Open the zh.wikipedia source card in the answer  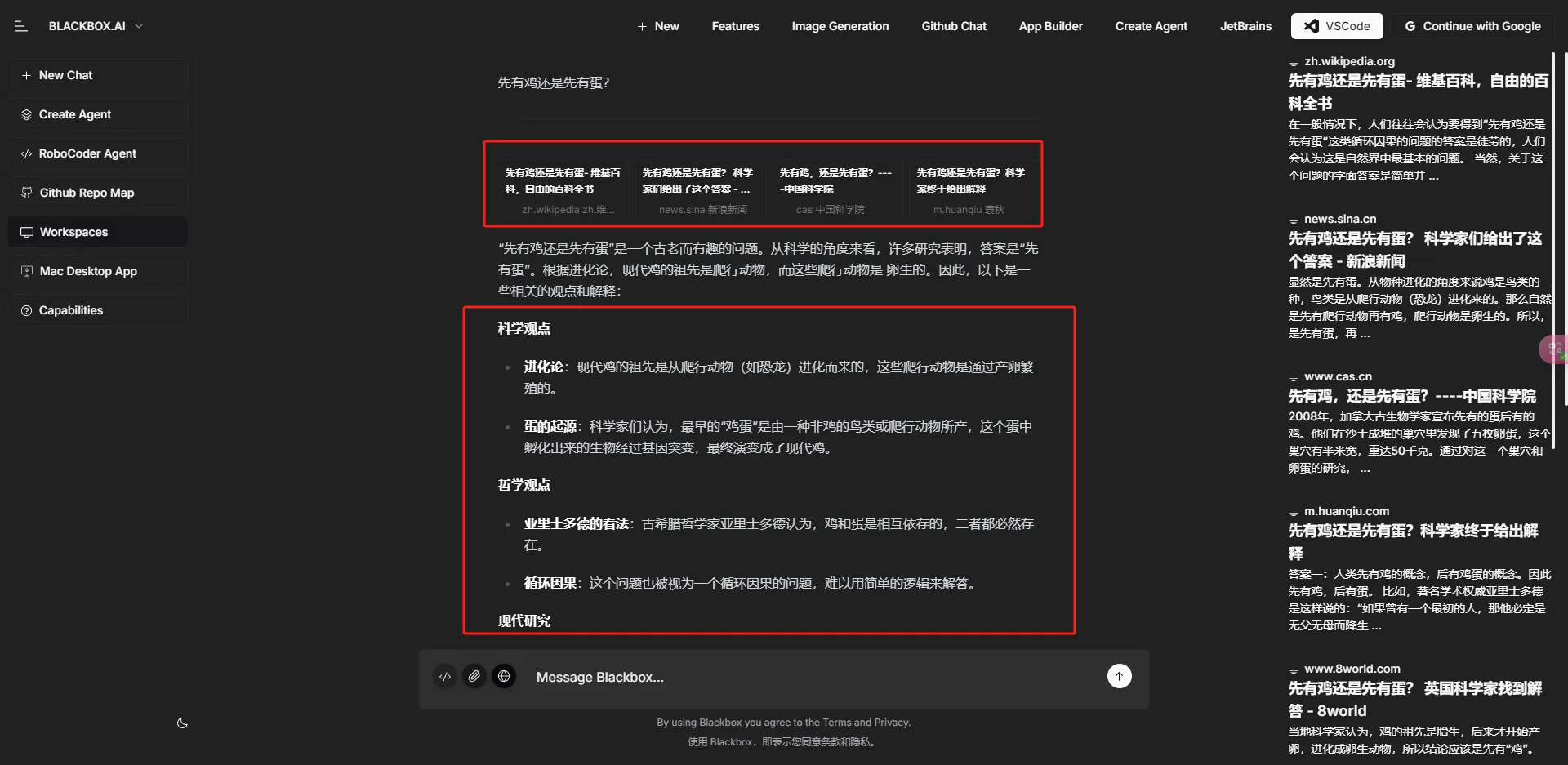coord(563,191)
